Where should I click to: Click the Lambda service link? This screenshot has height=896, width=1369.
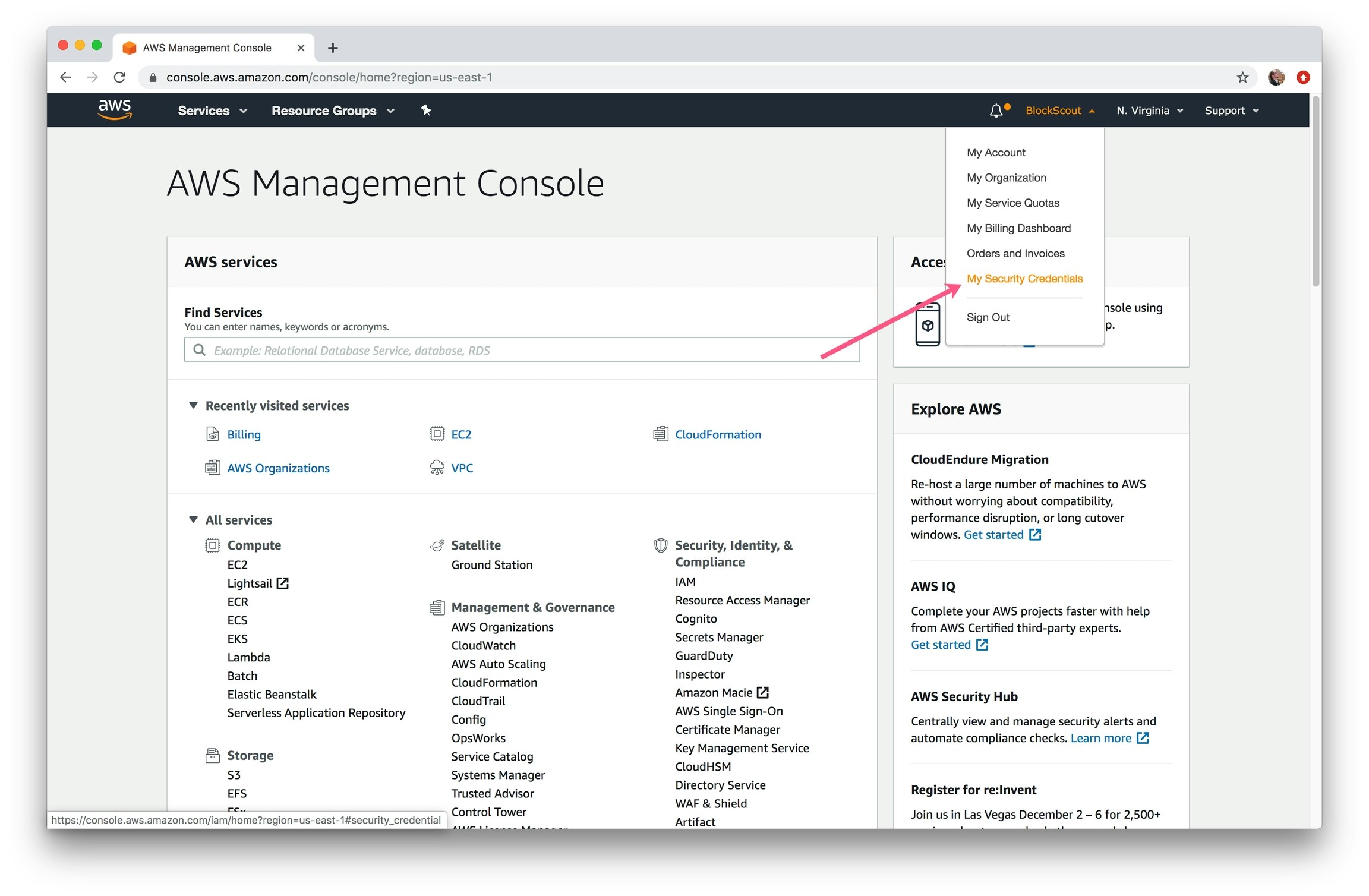pyautogui.click(x=248, y=657)
